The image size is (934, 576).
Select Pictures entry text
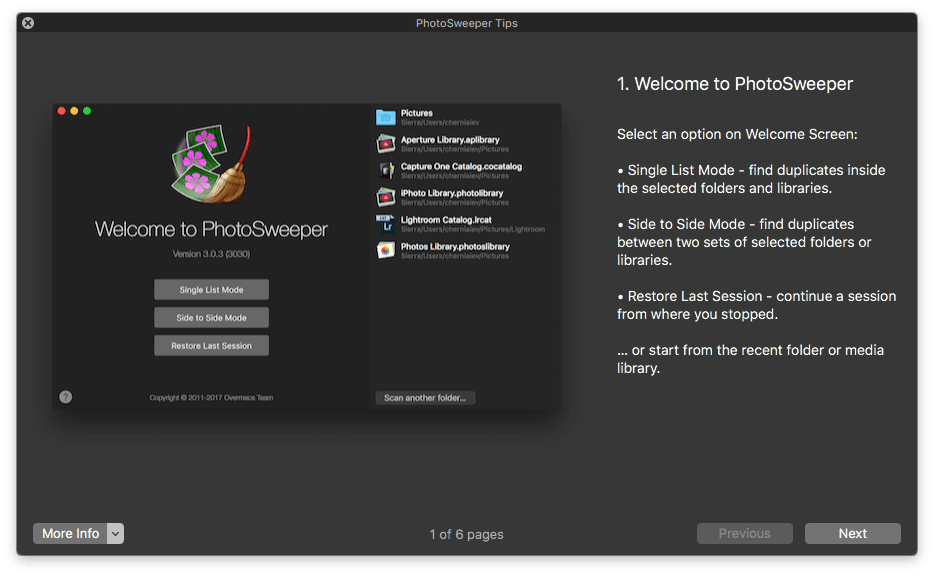tap(416, 113)
